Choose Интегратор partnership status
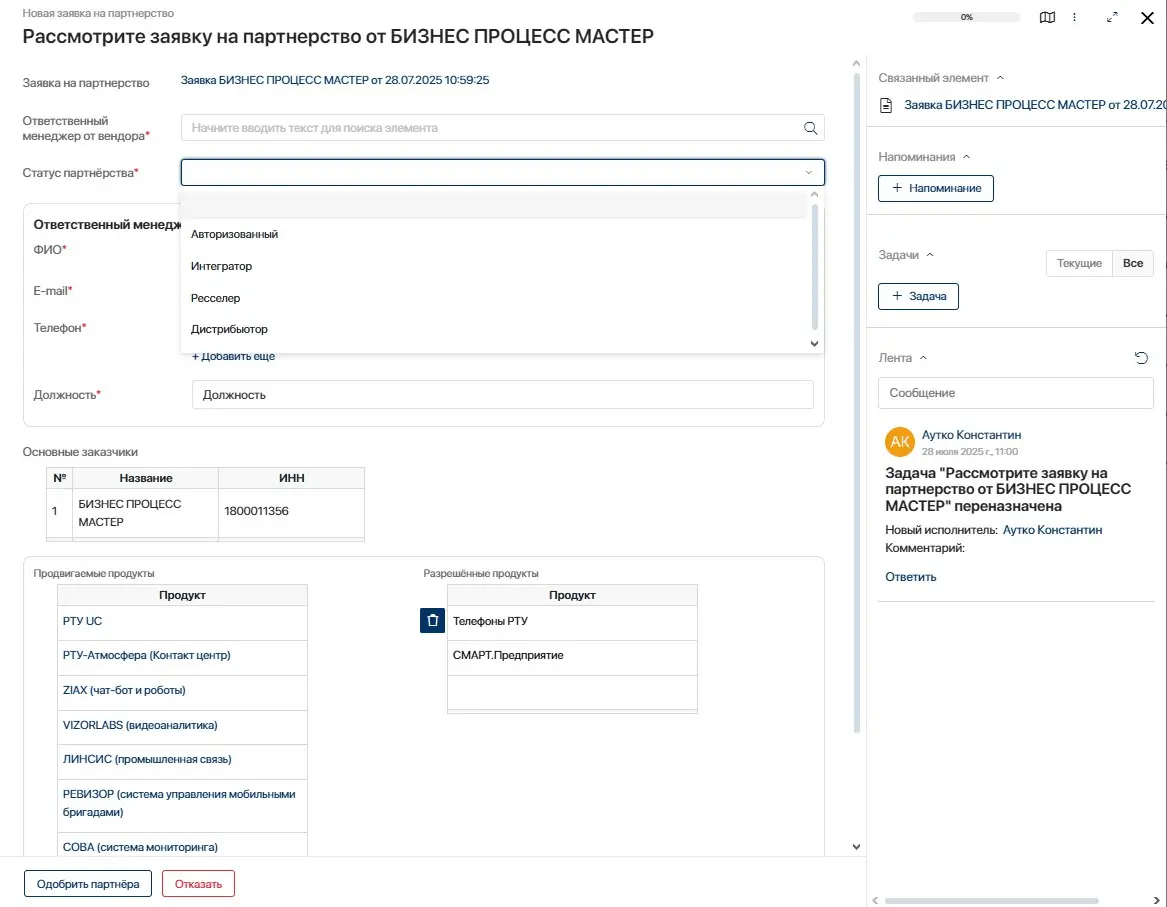Viewport: 1167px width, 907px height. [221, 266]
